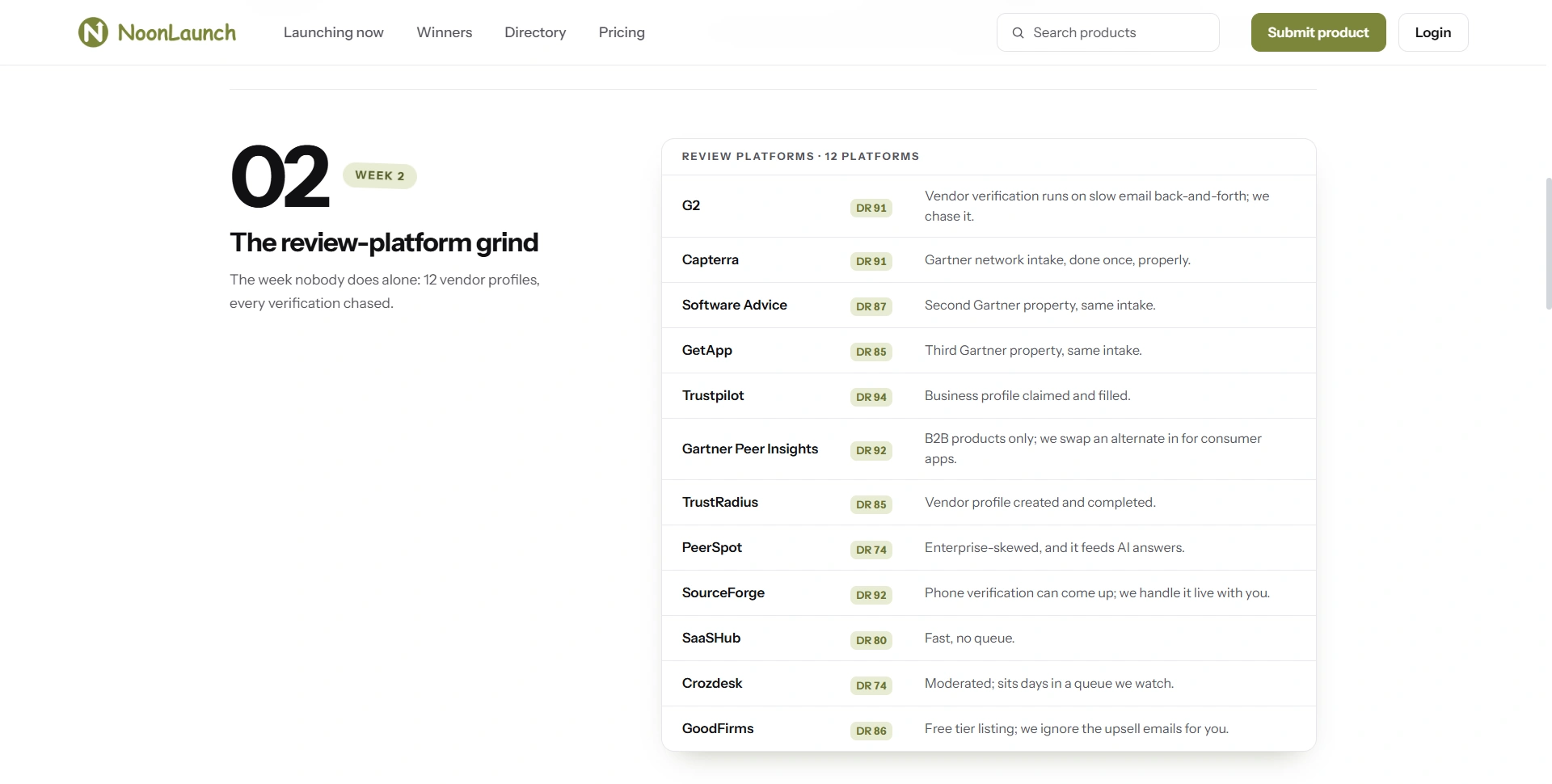This screenshot has height=784, width=1552.
Task: Focus the Search products field
Action: coord(1107,32)
